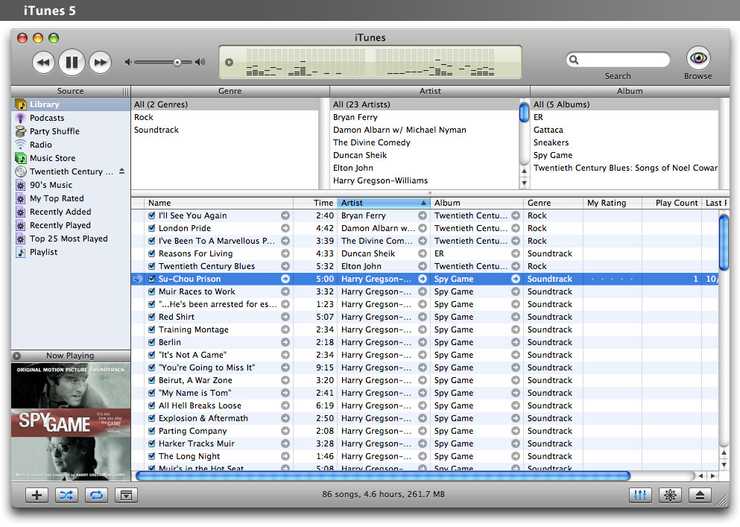
Task: Sort by Play Count column header
Action: coord(672,203)
